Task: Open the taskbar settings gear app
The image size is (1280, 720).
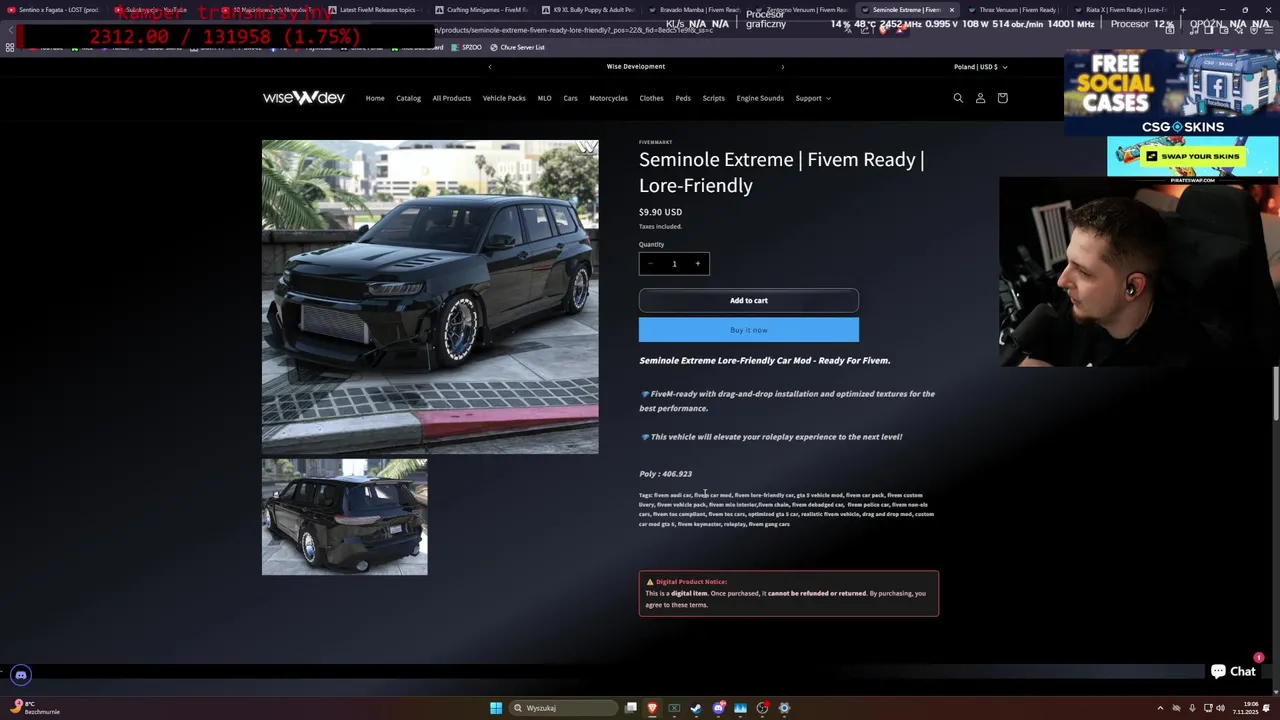Action: (x=784, y=708)
